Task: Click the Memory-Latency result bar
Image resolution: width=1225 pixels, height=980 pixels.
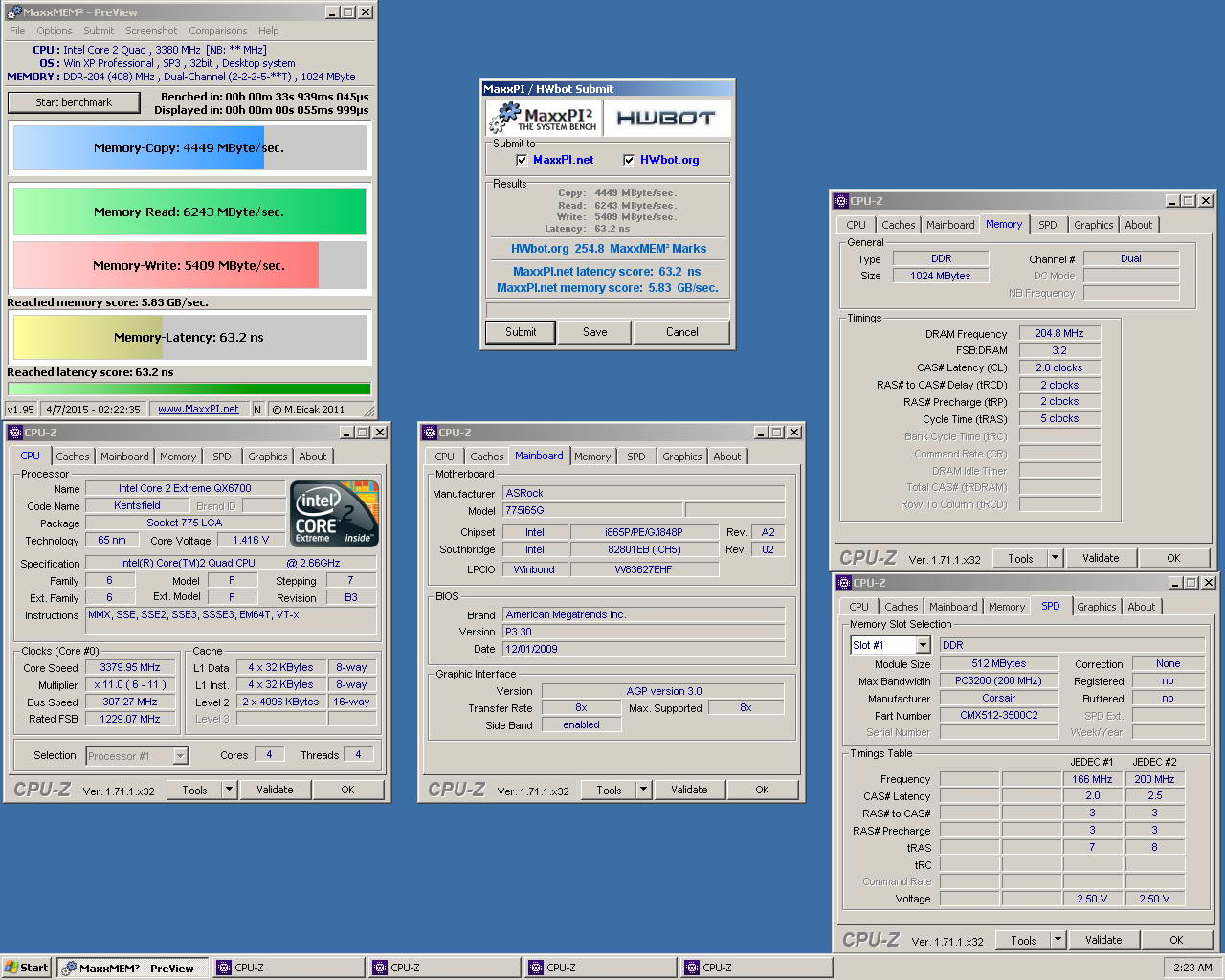Action: (189, 337)
